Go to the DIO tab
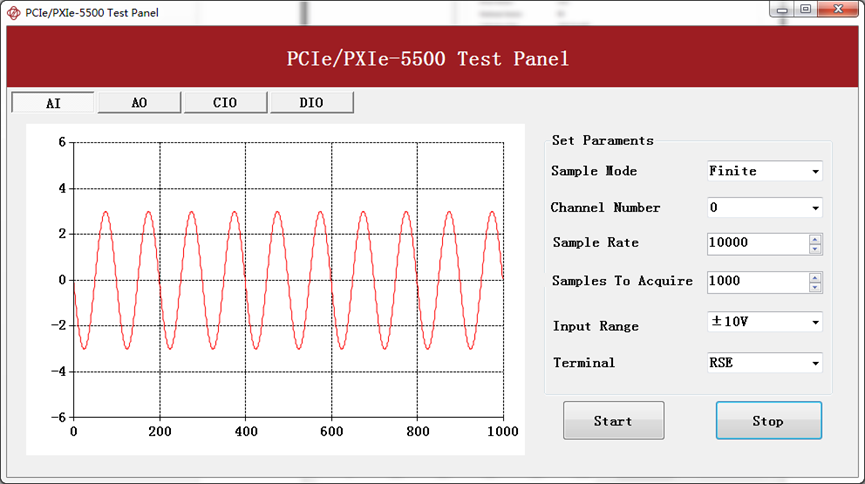This screenshot has width=865, height=484. click(x=312, y=103)
